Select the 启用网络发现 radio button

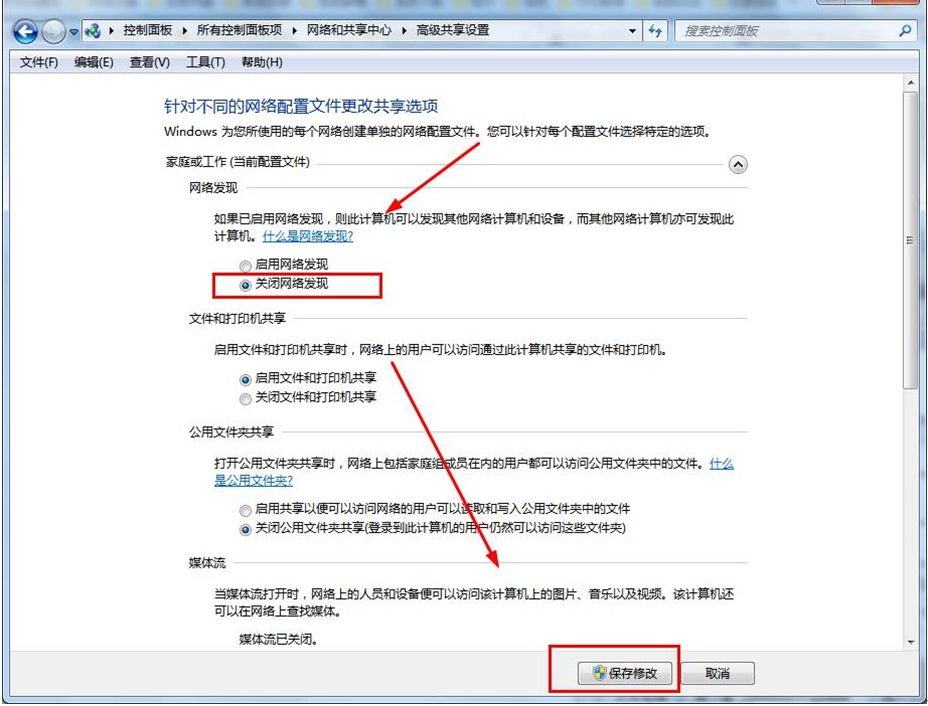click(x=246, y=265)
